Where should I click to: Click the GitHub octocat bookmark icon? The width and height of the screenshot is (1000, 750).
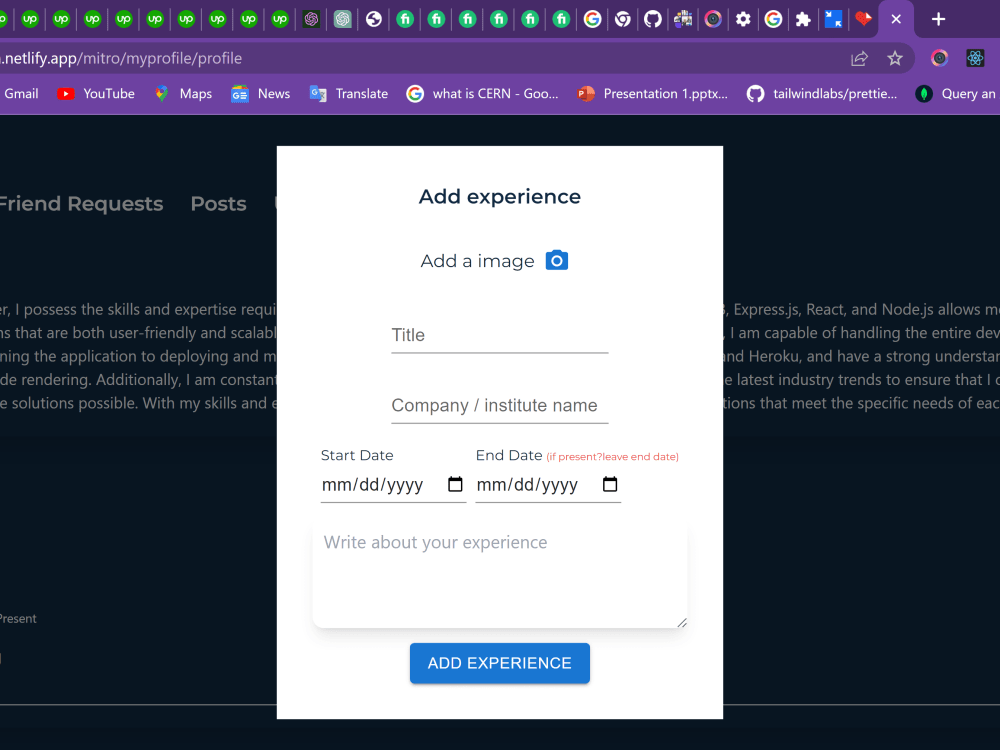(755, 94)
